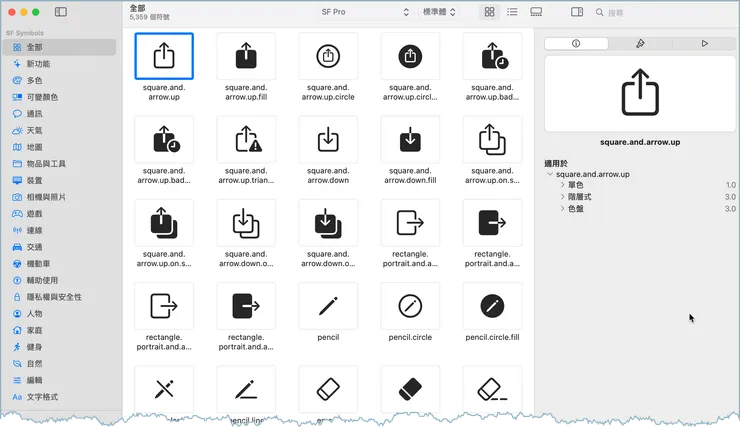
Task: Select the eraser with dashed line symbol
Action: [x=492, y=389]
